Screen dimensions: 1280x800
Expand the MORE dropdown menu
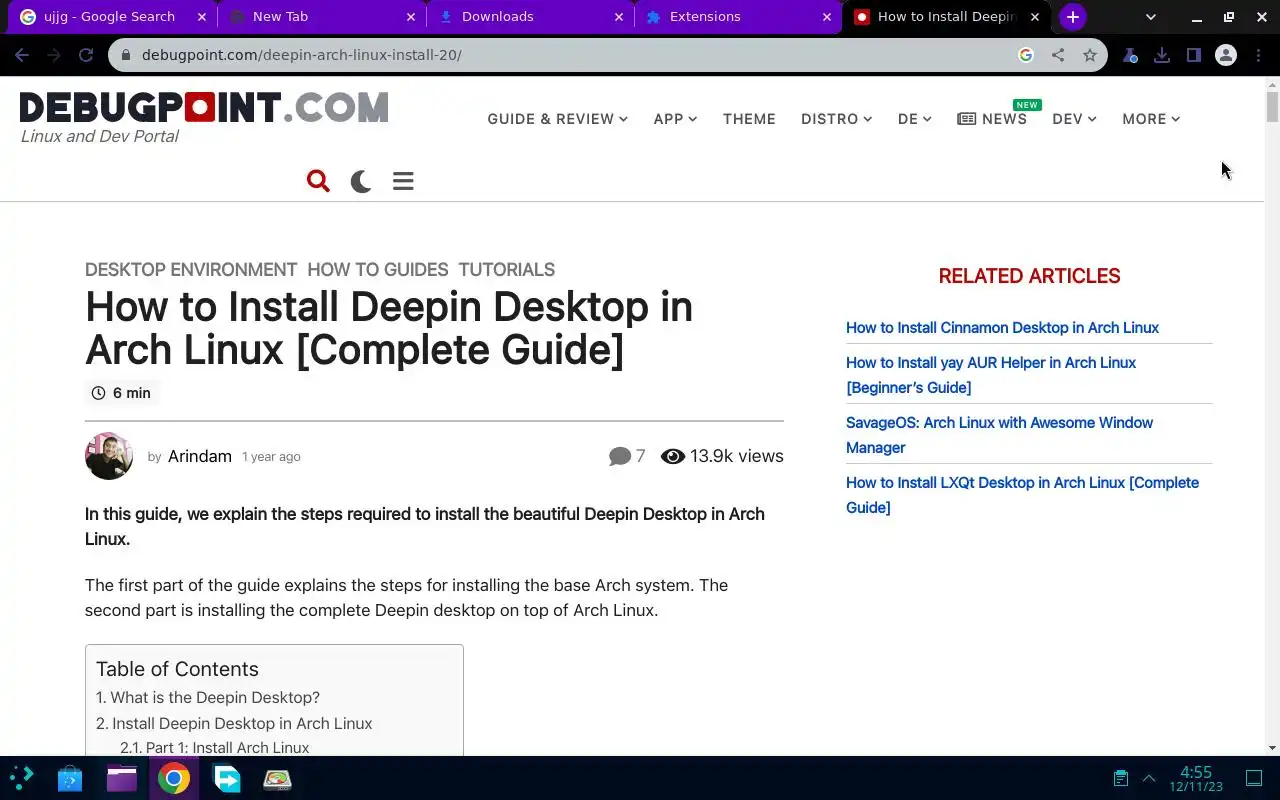(x=1151, y=119)
